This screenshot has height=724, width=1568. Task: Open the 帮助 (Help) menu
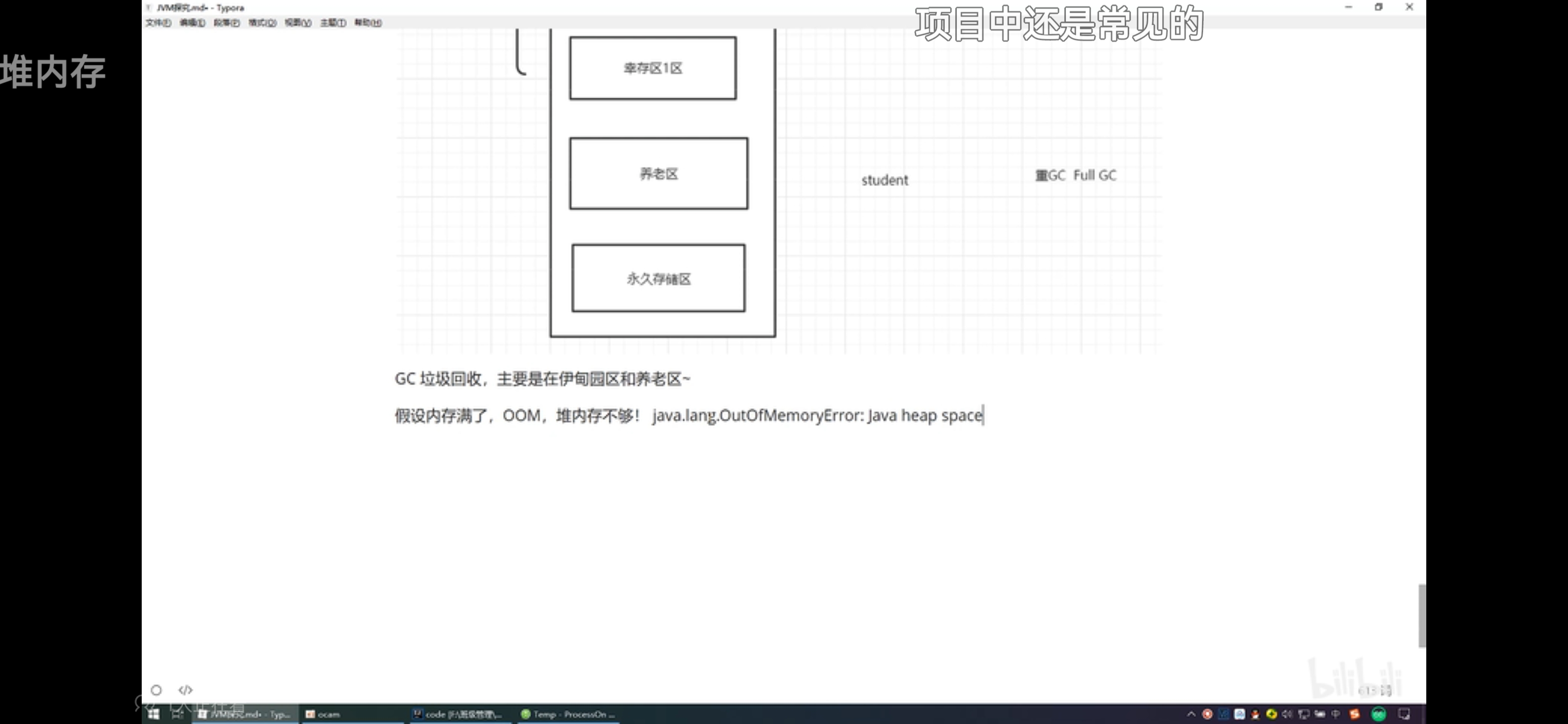368,23
